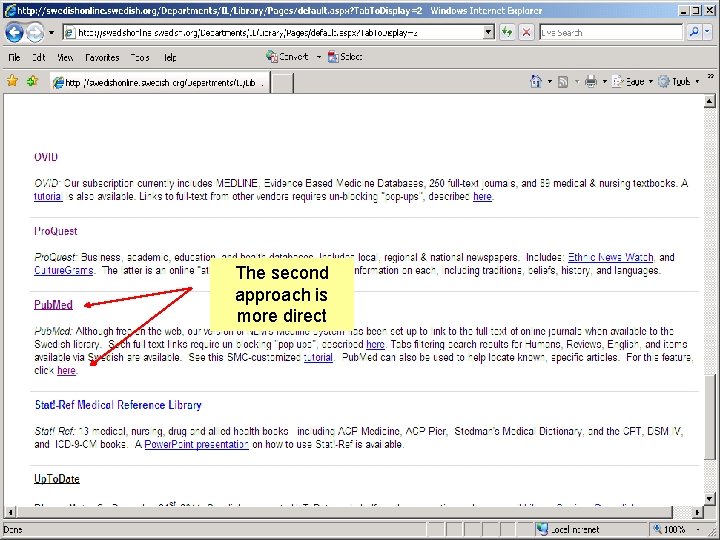Click the Local intranet security zone indicator
The image size is (720, 540).
click(x=568, y=529)
